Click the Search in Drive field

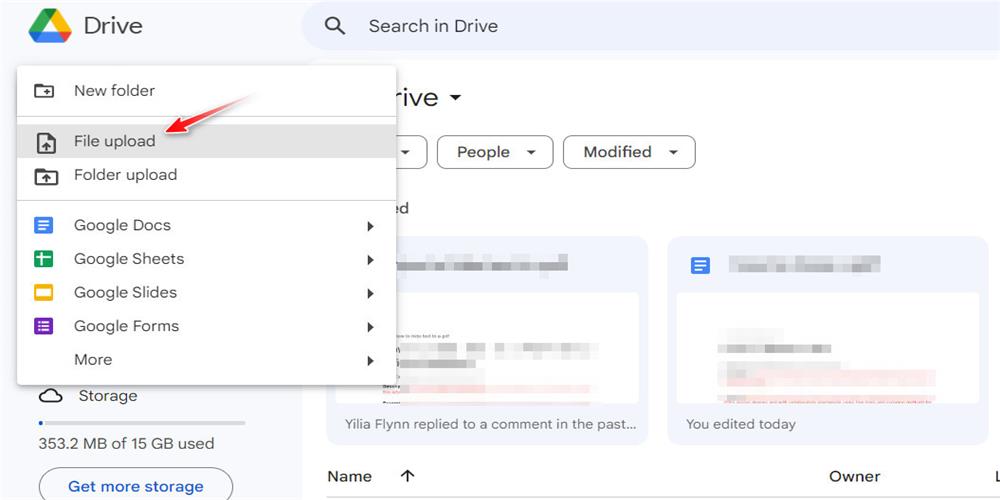(651, 26)
